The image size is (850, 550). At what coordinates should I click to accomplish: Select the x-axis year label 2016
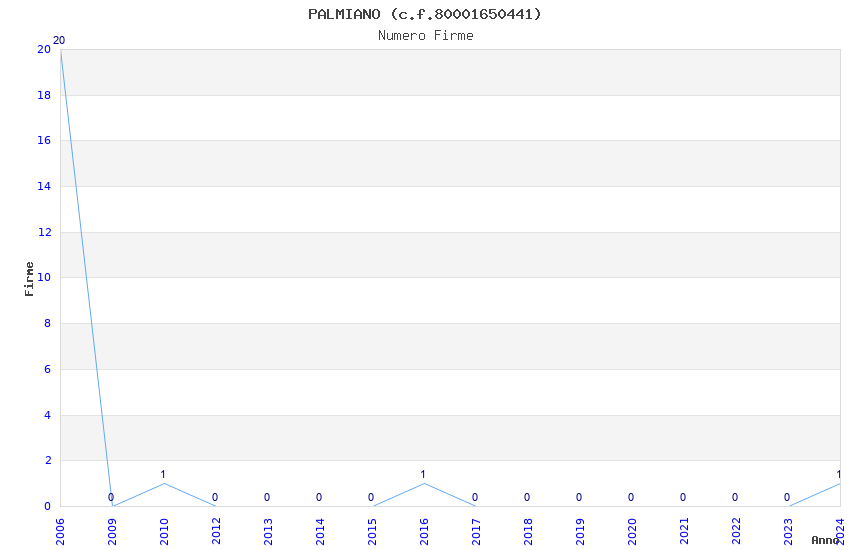pos(424,532)
